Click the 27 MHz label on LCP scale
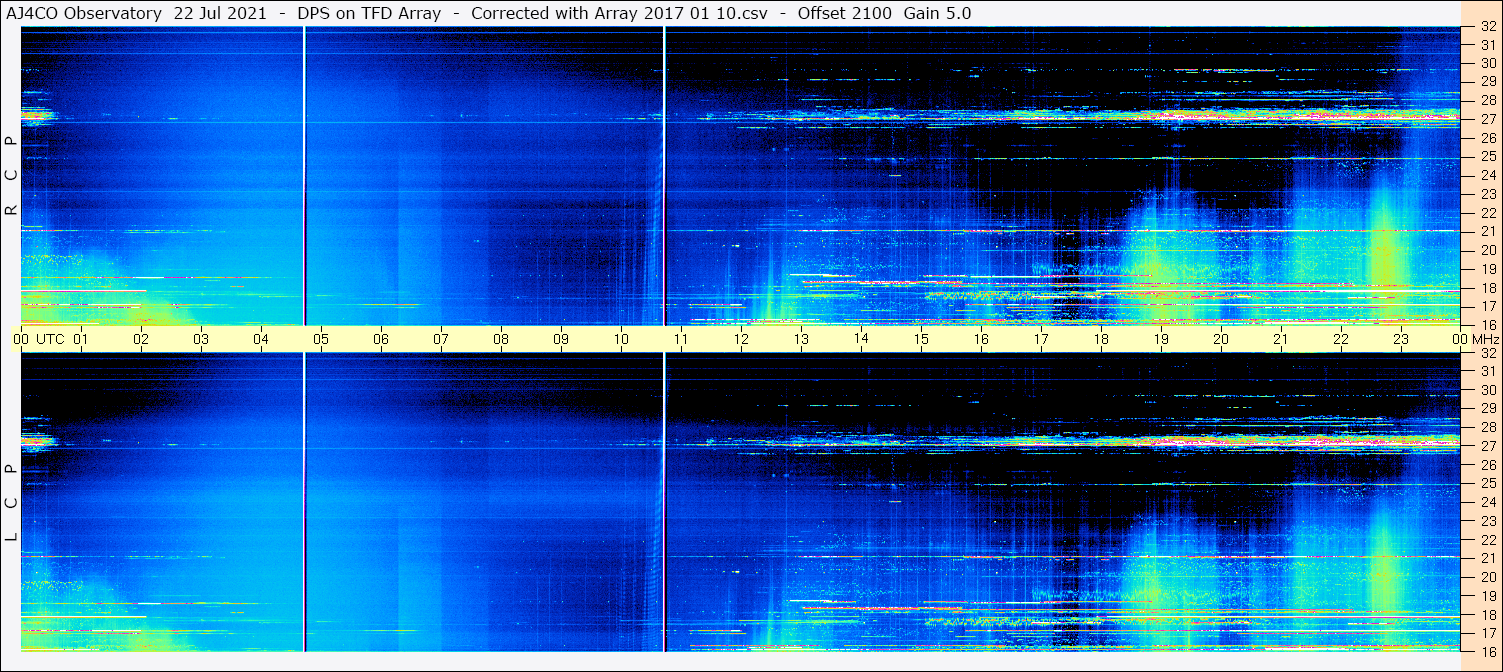The image size is (1503, 672). tap(1487, 446)
